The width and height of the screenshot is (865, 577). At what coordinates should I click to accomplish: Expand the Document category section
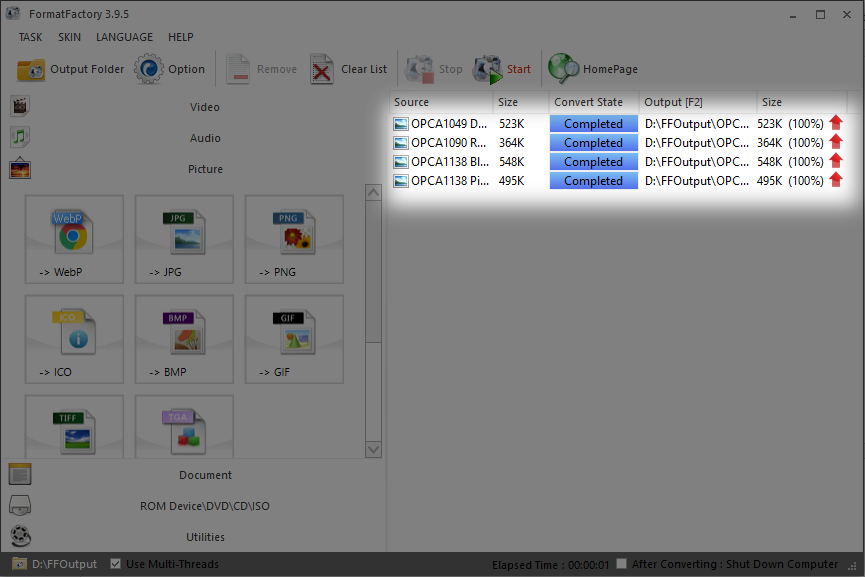pyautogui.click(x=205, y=475)
